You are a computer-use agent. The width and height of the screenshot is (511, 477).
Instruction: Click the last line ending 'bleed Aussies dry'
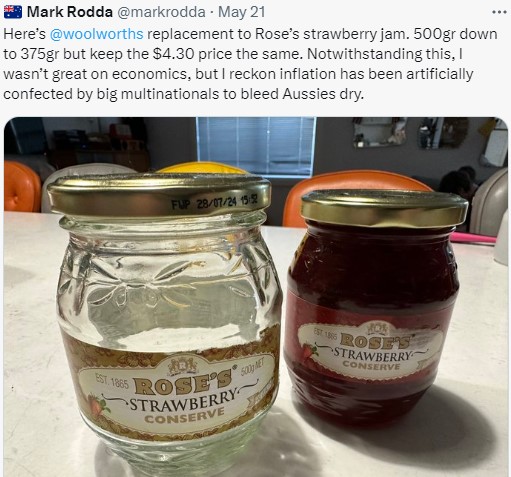coord(183,94)
